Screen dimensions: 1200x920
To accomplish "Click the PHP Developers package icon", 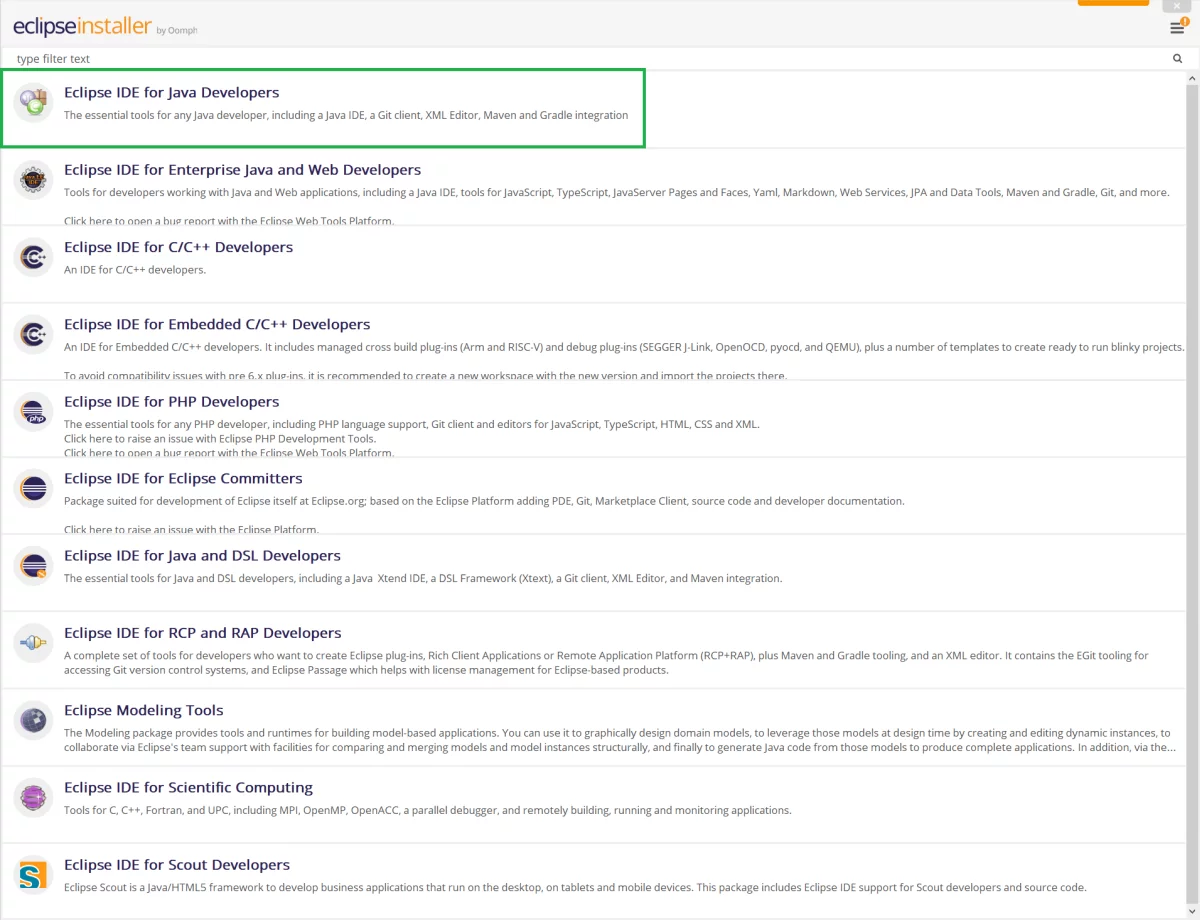I will pos(33,411).
